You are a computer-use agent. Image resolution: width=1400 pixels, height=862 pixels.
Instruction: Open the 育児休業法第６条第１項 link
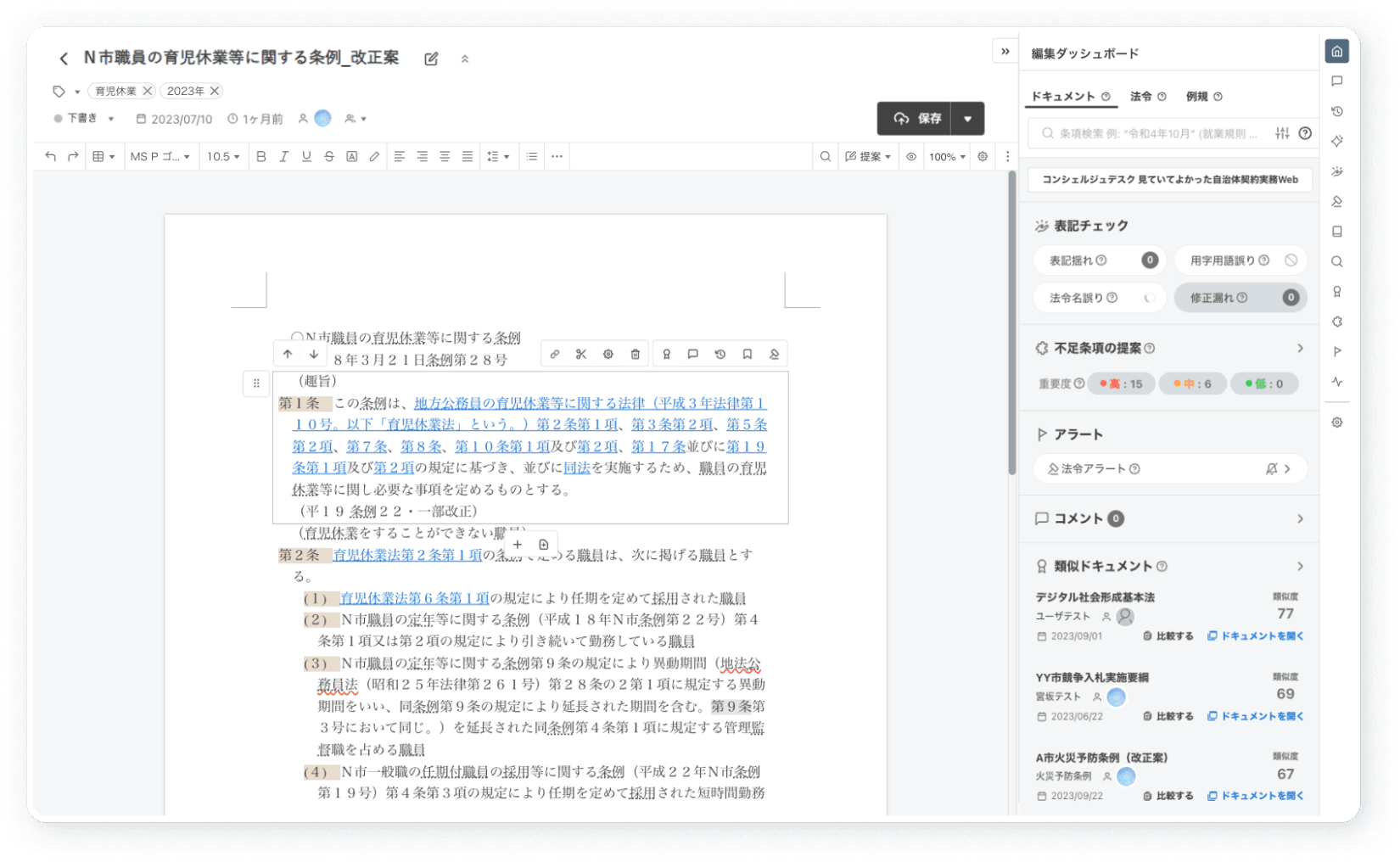tap(414, 598)
